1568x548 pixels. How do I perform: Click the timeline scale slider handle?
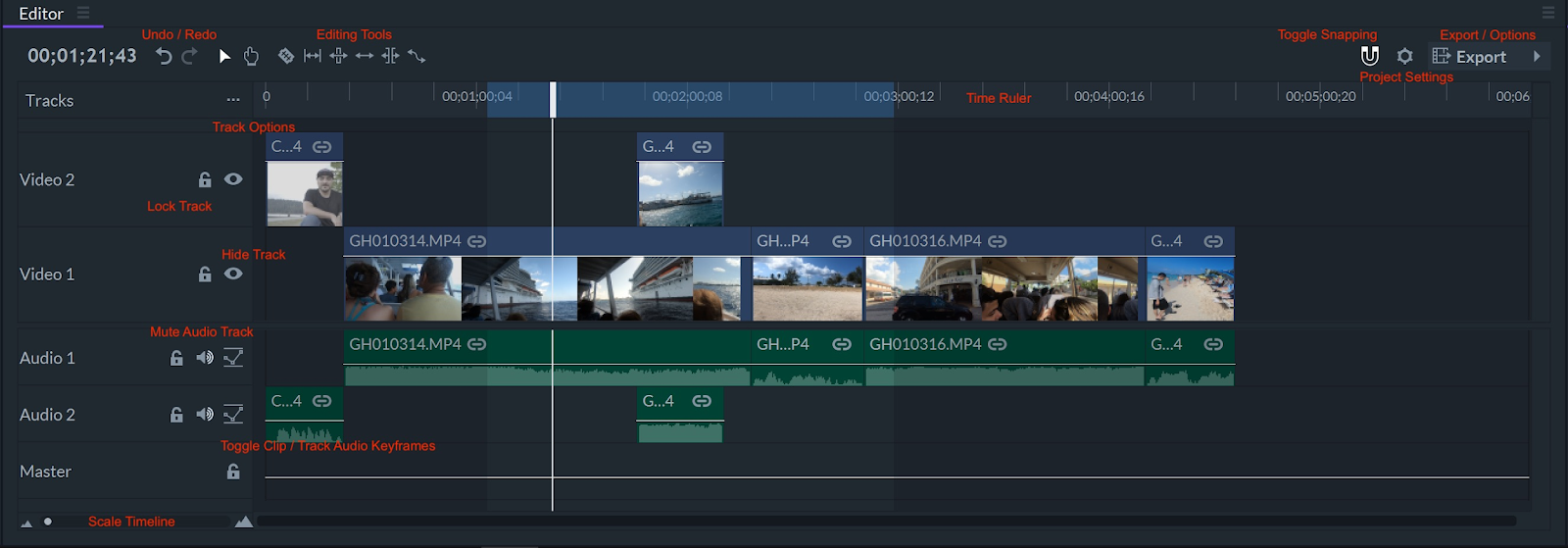(x=47, y=522)
